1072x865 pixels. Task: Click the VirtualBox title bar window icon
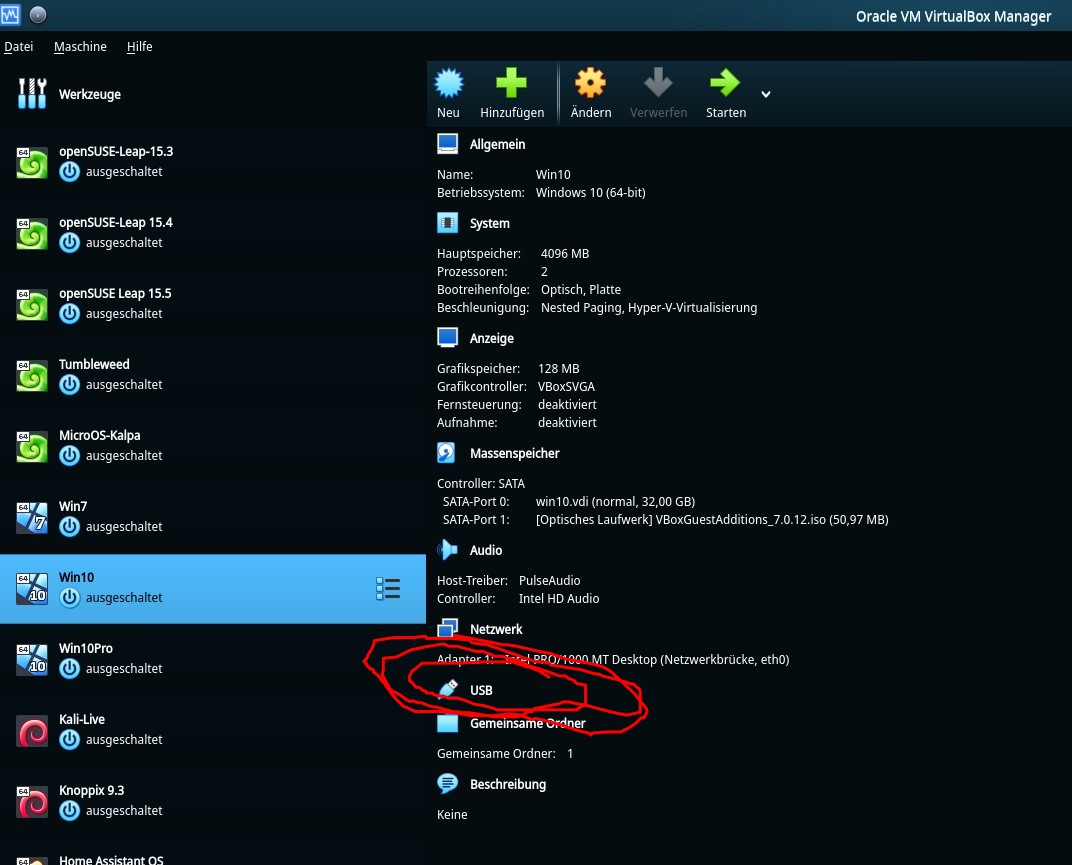pyautogui.click(x=10, y=14)
